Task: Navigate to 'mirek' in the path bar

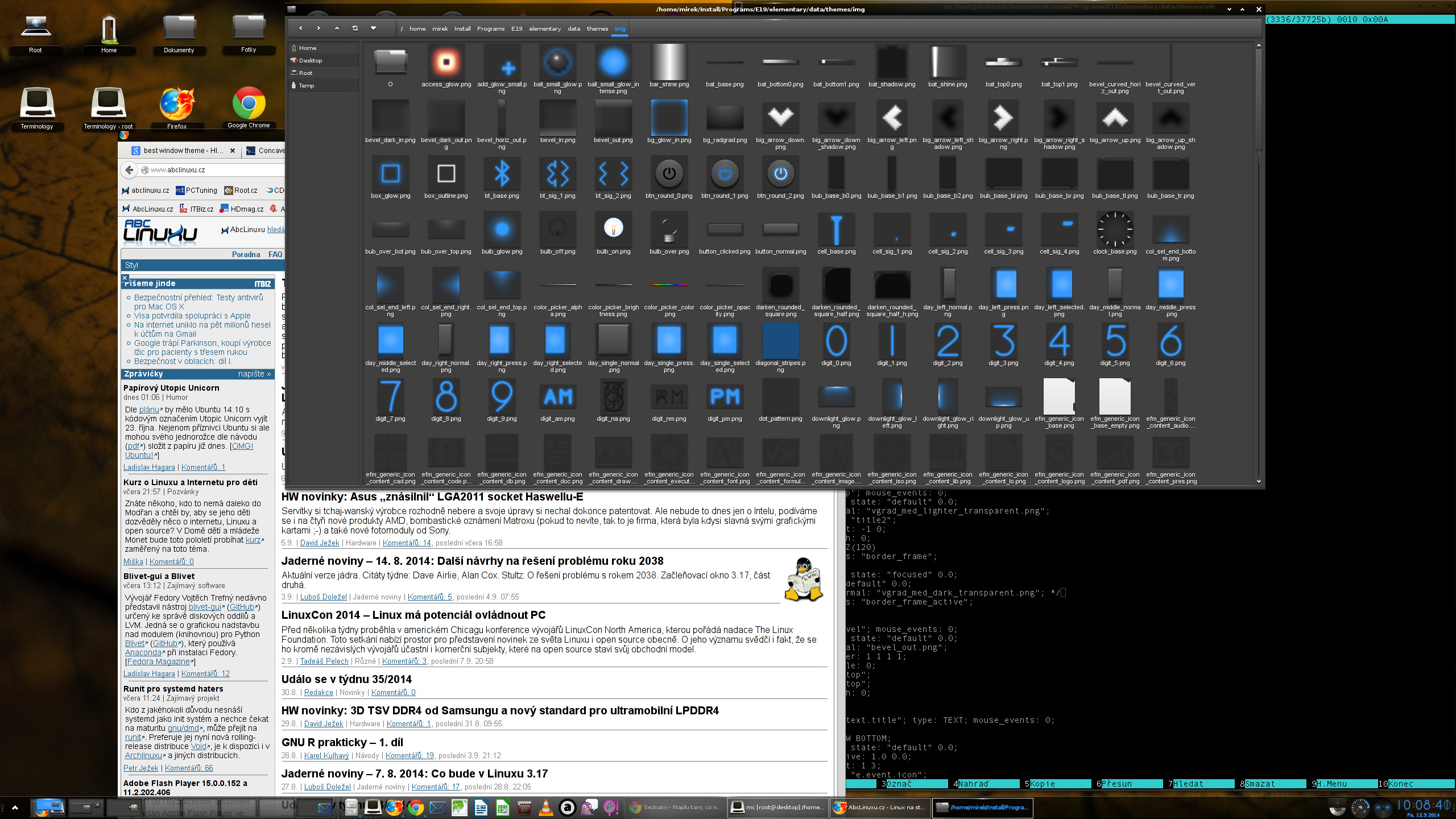Action: pyautogui.click(x=440, y=28)
